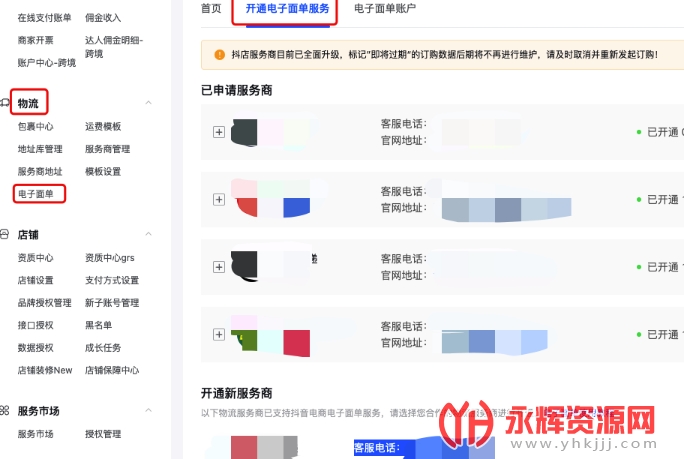Viewport: 684px width, 459px height.
Task: Click the 已申请服务商 heading
Action: tap(236, 90)
